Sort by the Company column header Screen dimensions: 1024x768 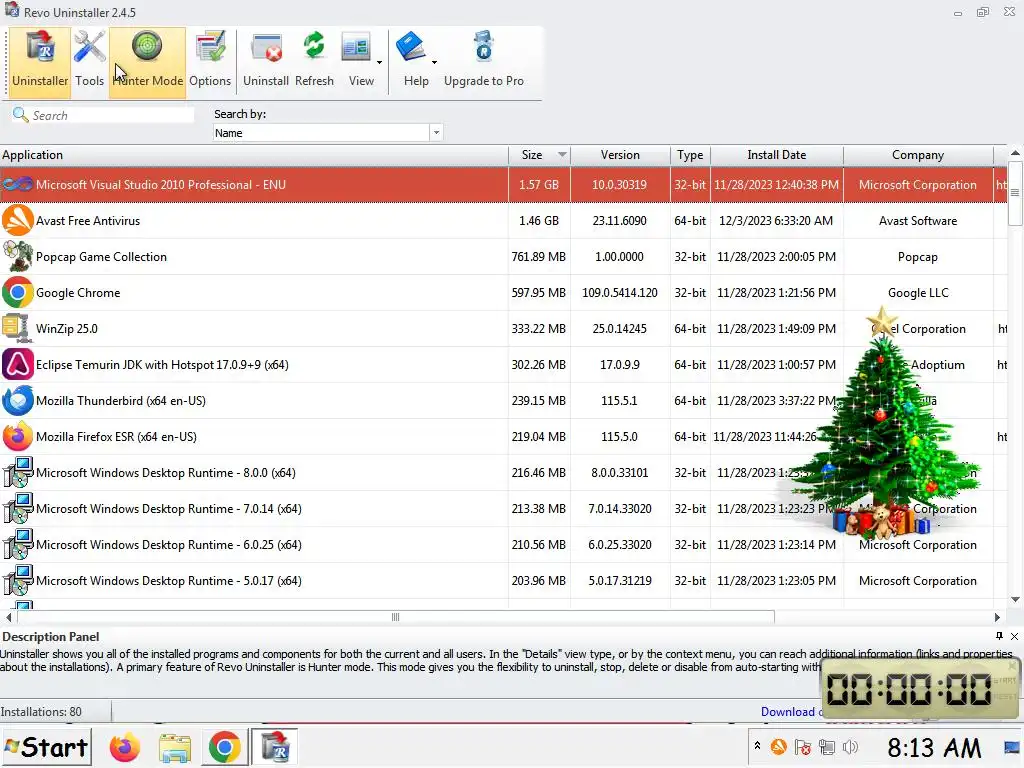[918, 155]
